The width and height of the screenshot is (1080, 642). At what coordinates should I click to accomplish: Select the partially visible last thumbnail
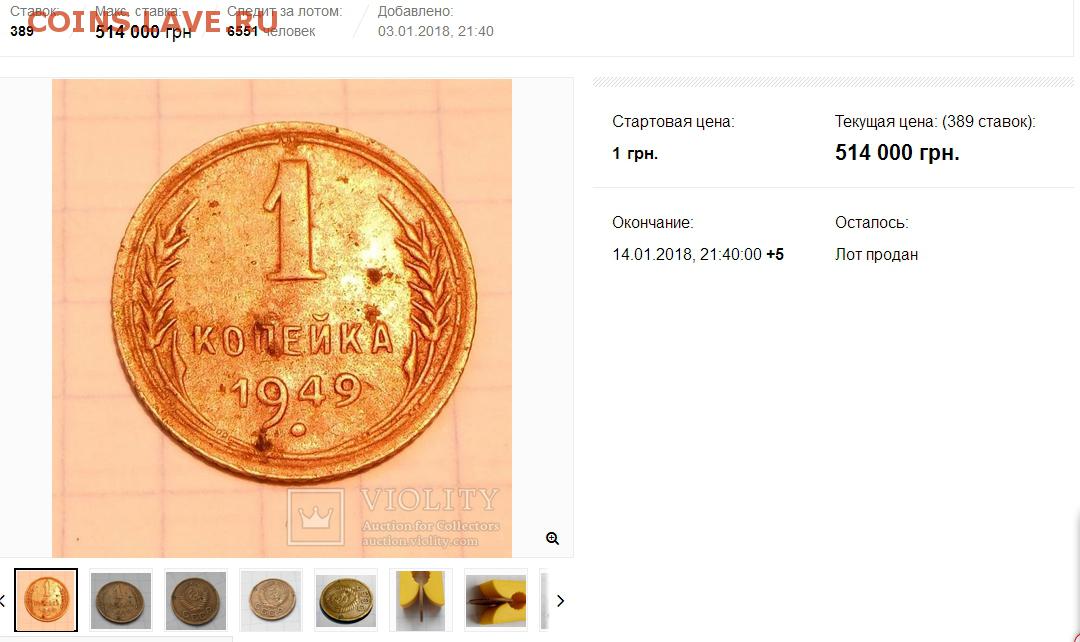tap(544, 600)
